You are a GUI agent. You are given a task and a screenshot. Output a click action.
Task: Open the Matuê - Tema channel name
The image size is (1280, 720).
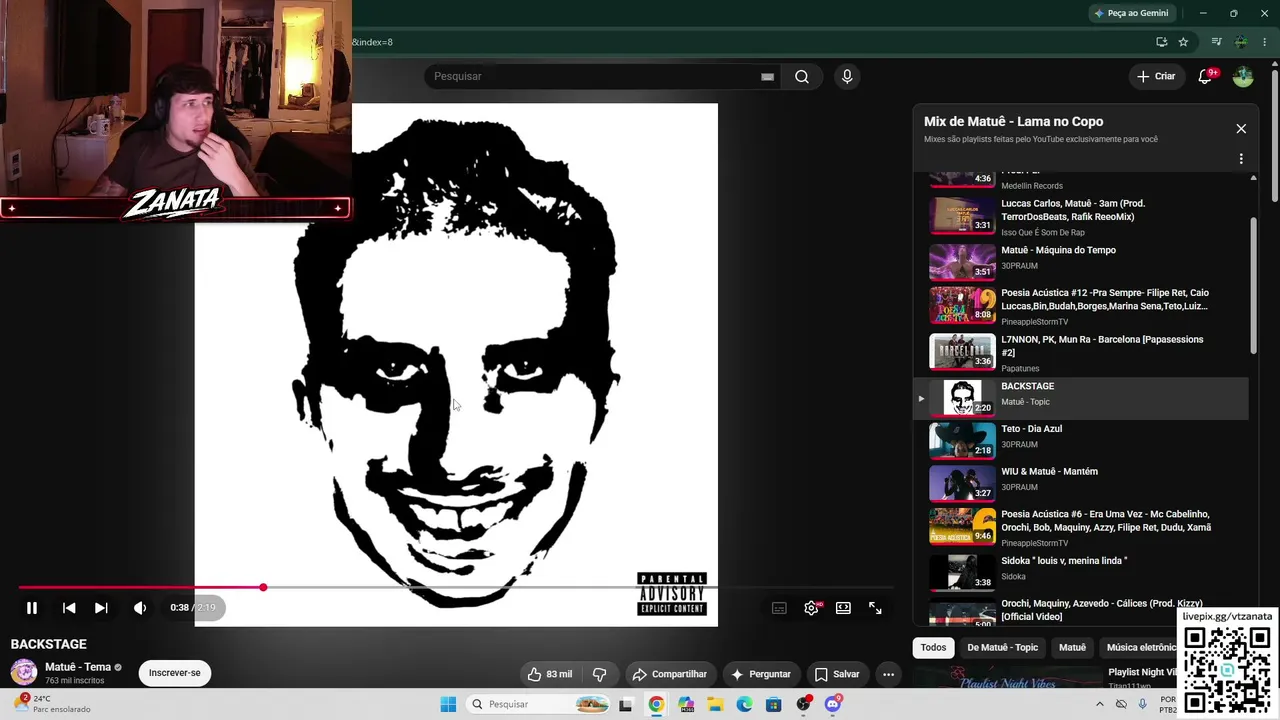pyautogui.click(x=78, y=667)
